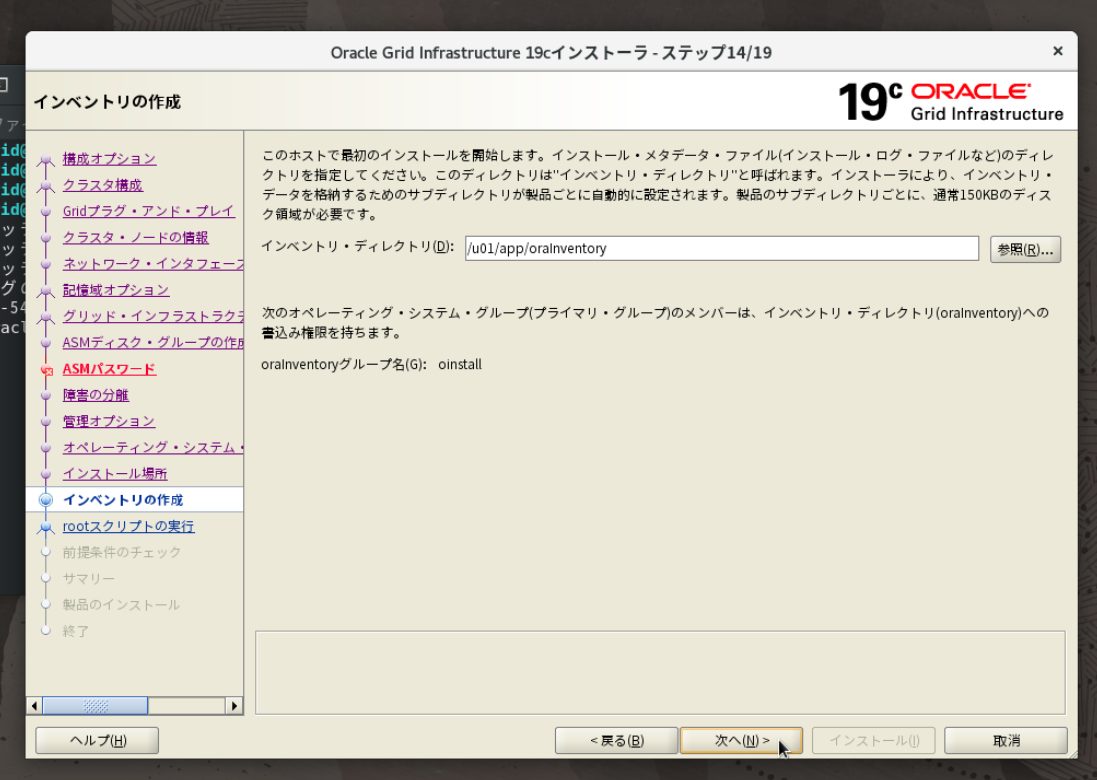Image resolution: width=1097 pixels, height=780 pixels.
Task: Click the empty message area below
Action: pyautogui.click(x=660, y=672)
